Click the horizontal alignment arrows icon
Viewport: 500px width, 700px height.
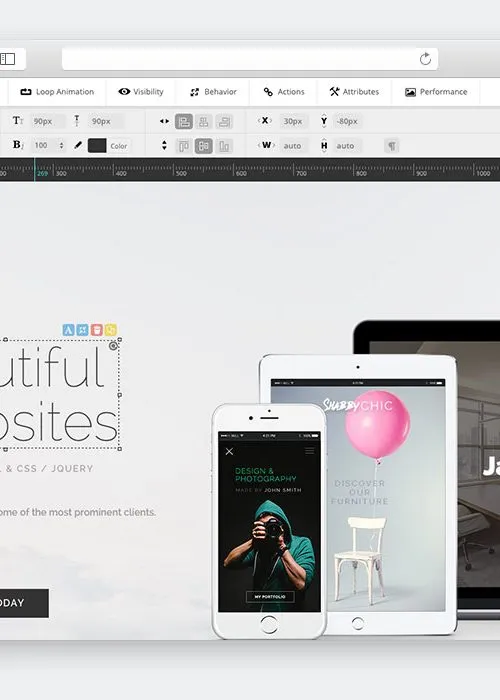164,121
